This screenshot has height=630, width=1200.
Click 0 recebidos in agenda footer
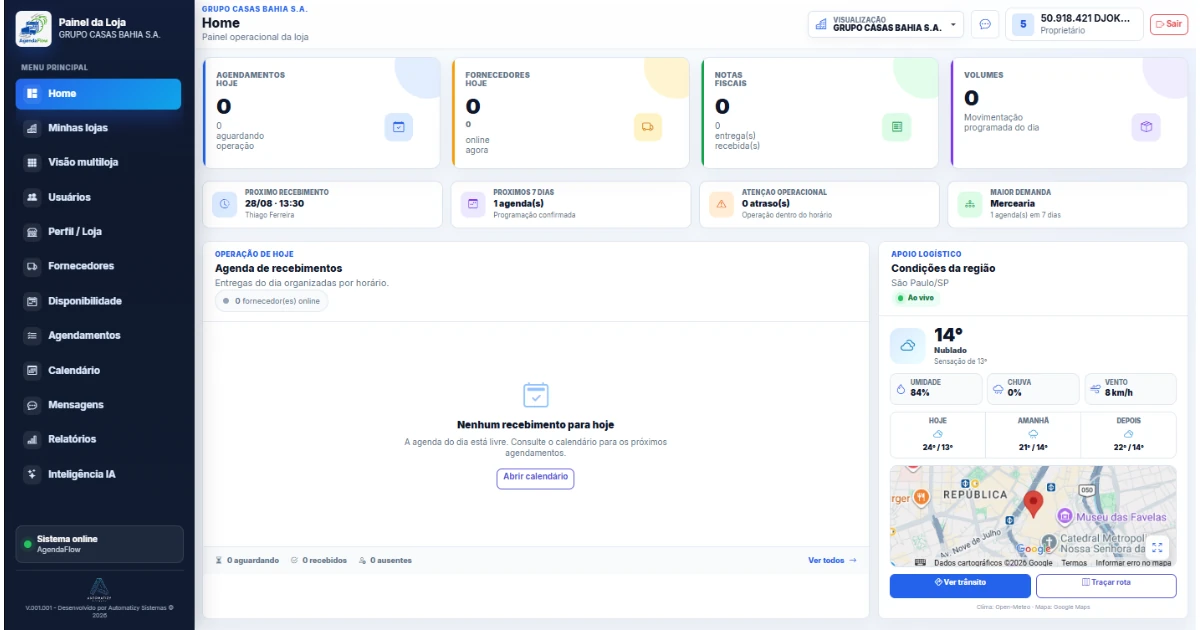tap(318, 561)
